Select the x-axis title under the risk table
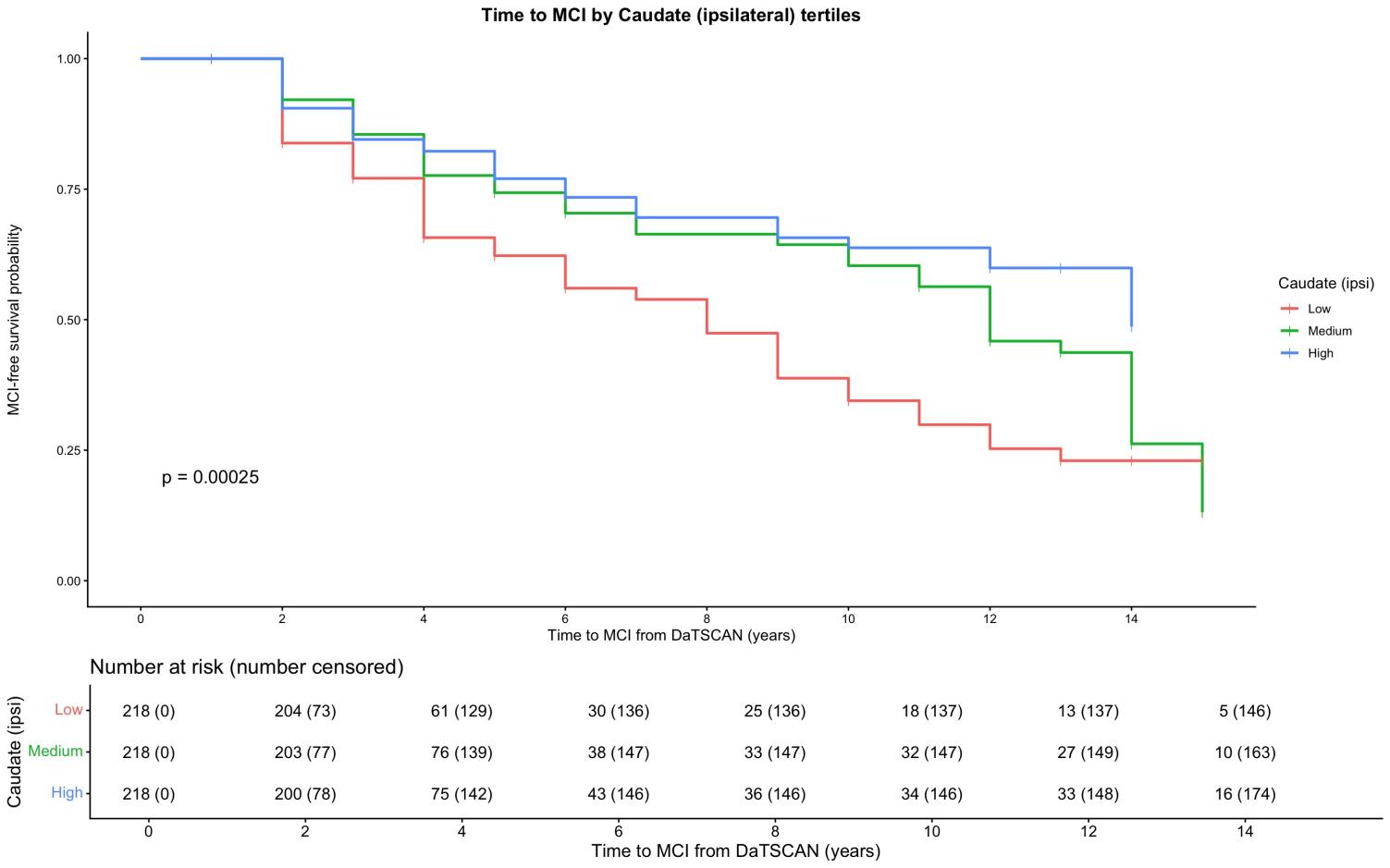This screenshot has width=1390, height=868. pyautogui.click(x=735, y=850)
